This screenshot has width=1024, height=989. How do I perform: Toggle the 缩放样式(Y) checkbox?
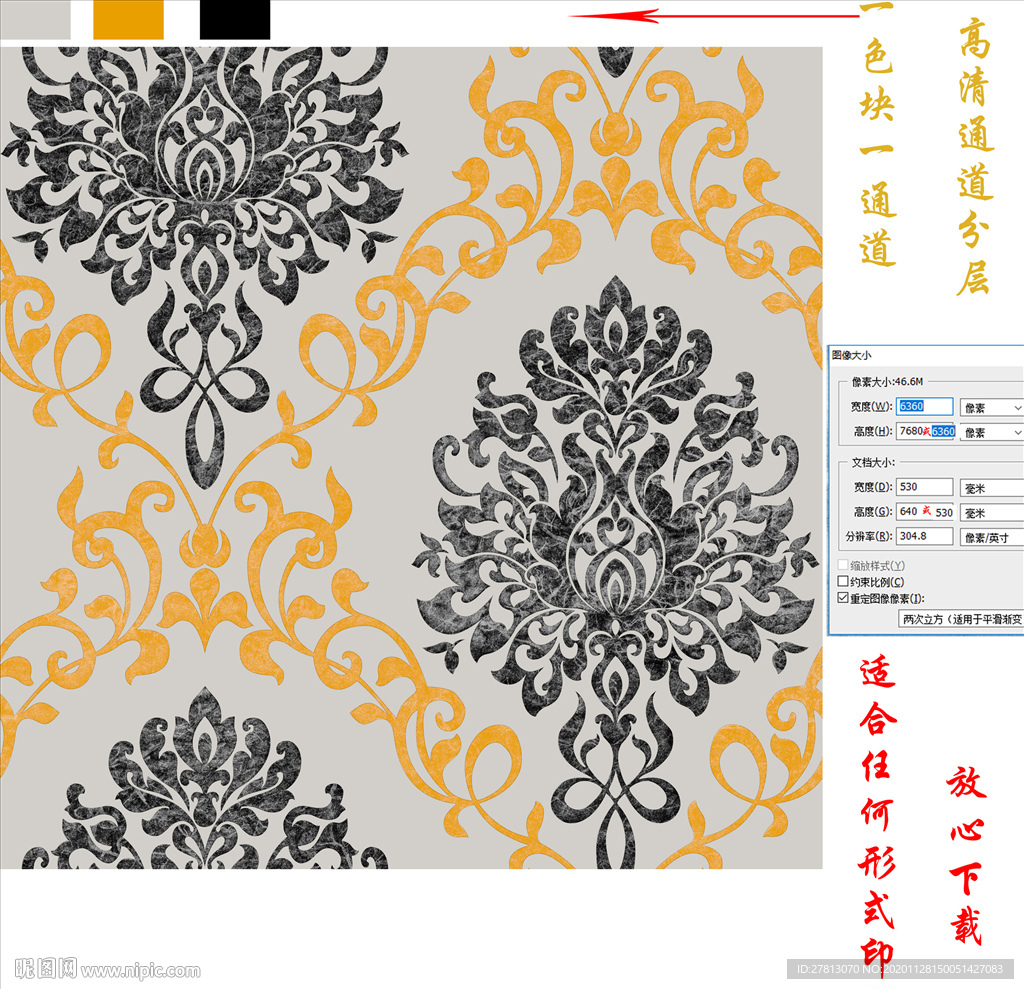843,565
